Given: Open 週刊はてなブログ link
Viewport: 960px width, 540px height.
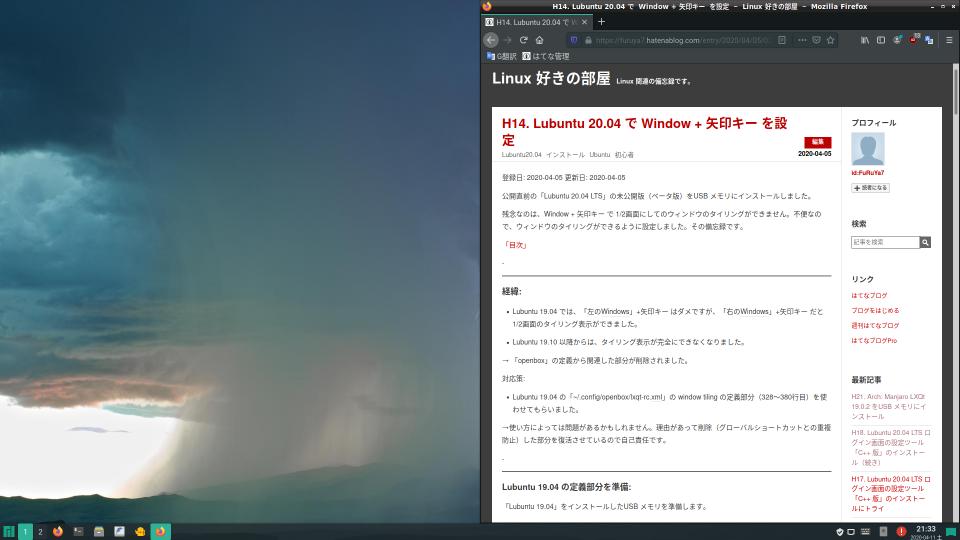Looking at the screenshot, I should (875, 326).
